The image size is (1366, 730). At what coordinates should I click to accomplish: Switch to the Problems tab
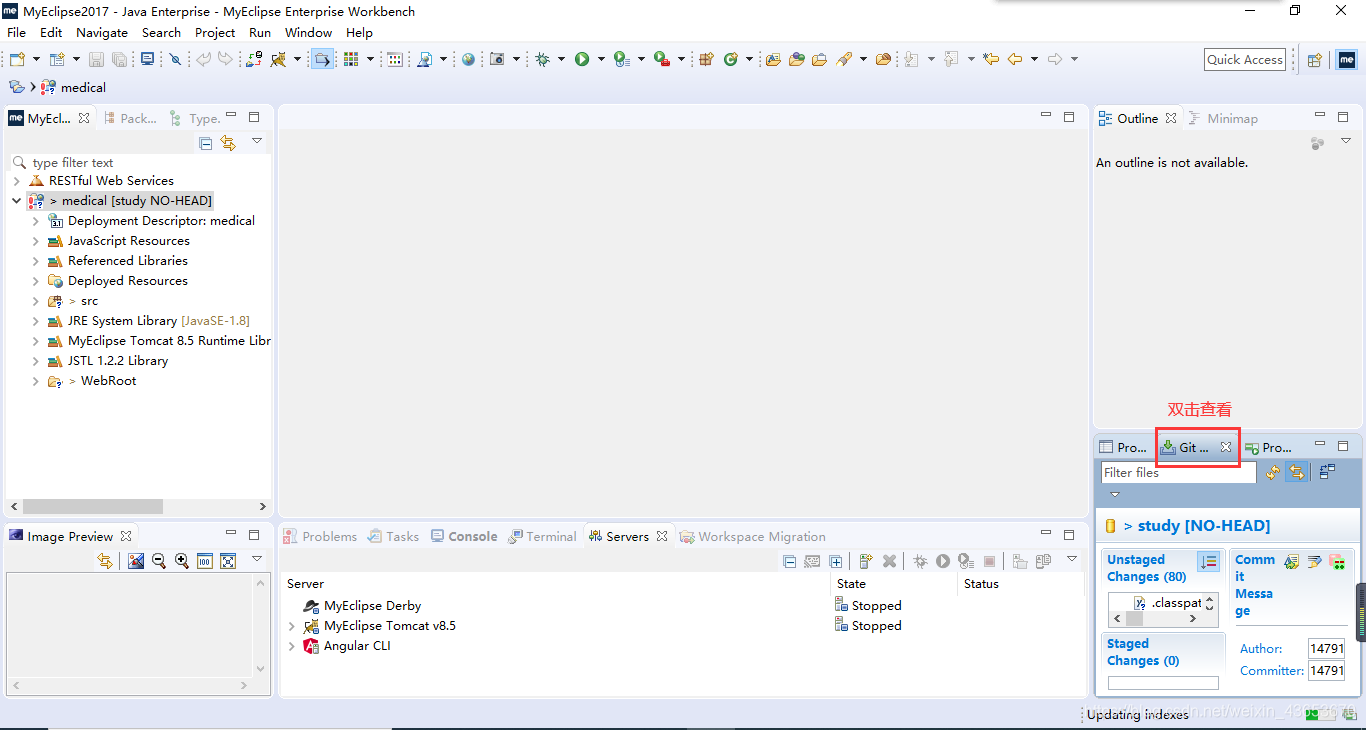coord(320,536)
